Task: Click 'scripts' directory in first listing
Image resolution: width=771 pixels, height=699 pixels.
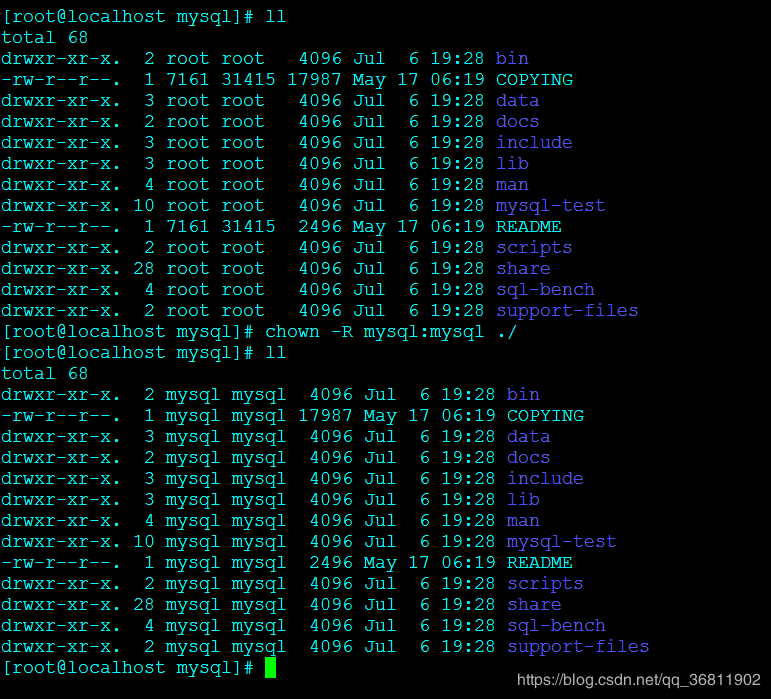Action: pyautogui.click(x=534, y=247)
